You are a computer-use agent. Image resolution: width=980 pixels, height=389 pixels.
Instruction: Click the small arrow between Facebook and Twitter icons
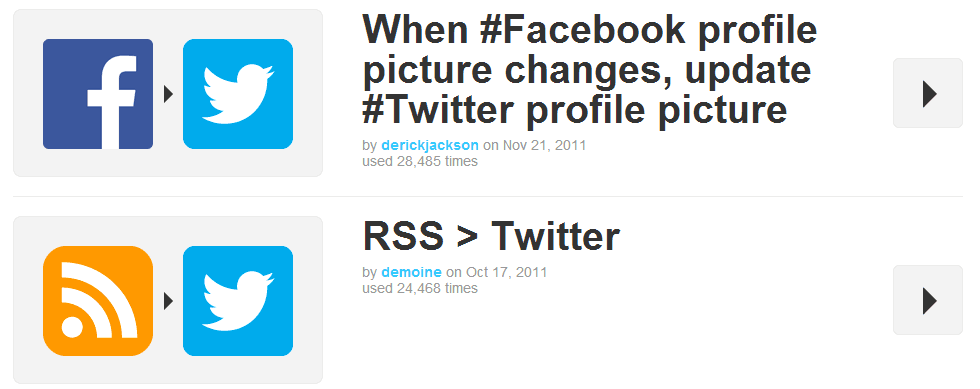point(168,94)
